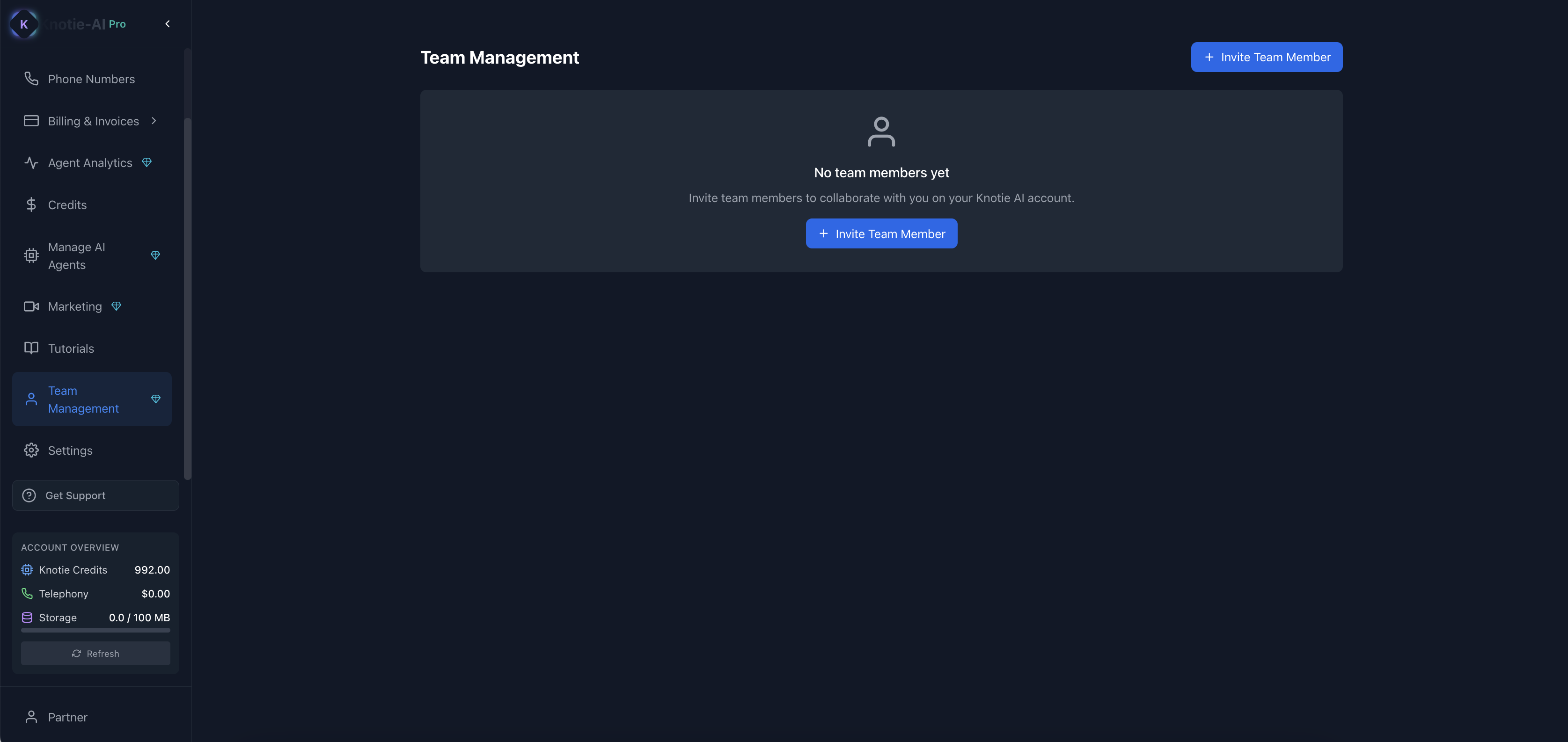Click the Marketing video camera icon
The image size is (1568, 742).
tap(31, 306)
